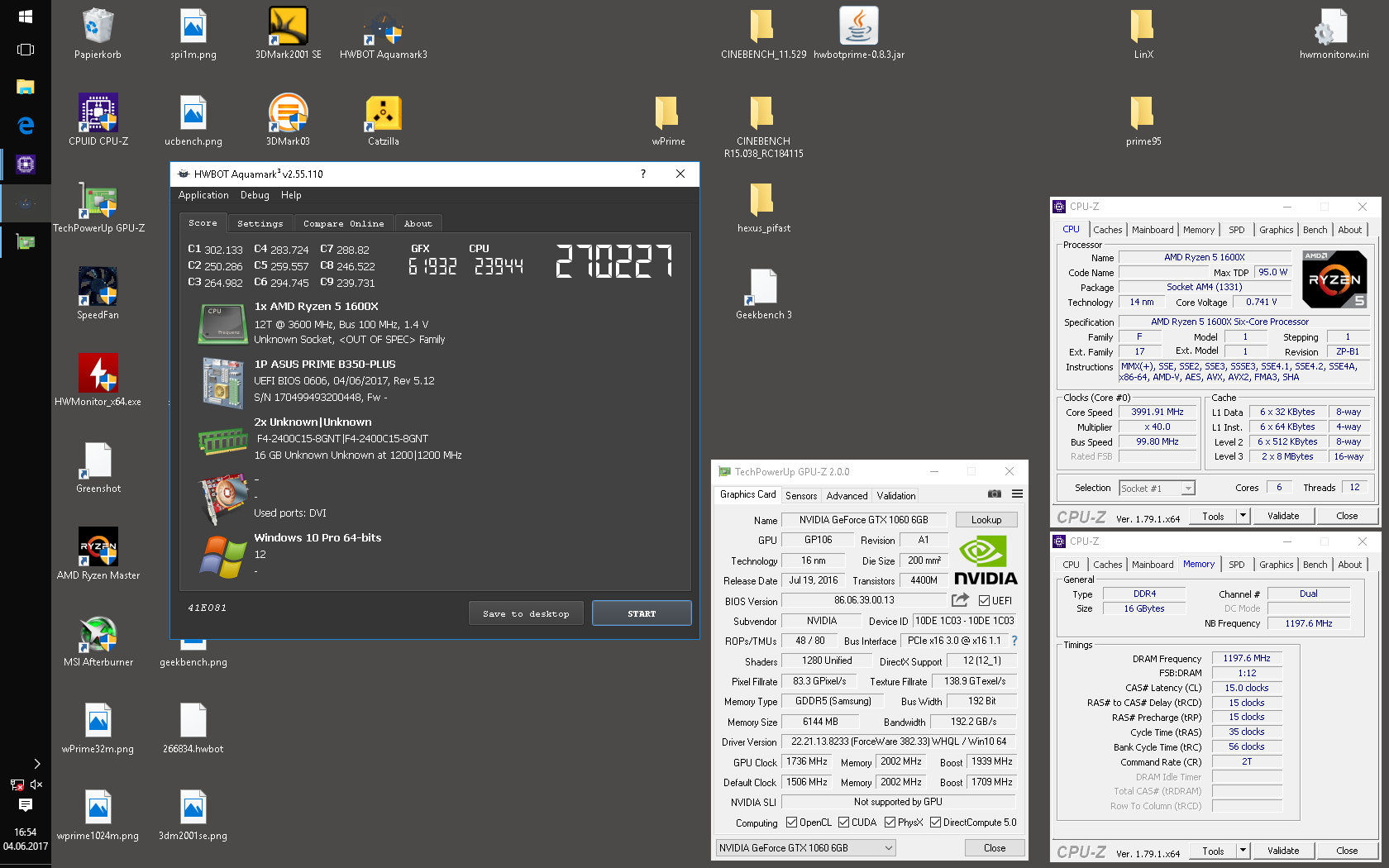The height and width of the screenshot is (868, 1389).
Task: Open the 3DMark03 desktop shortcut
Action: pos(288,120)
